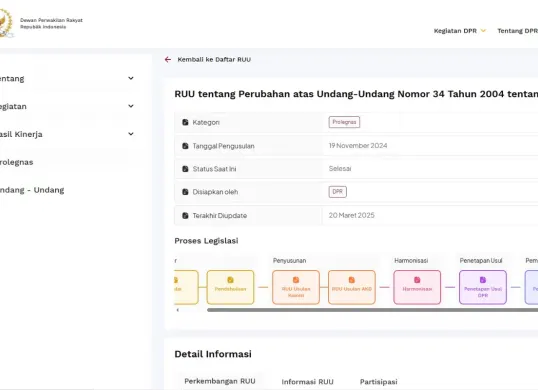Open Undang - Undang in the sidebar
Image resolution: width=538 pixels, height=390 pixels.
[x=32, y=190]
